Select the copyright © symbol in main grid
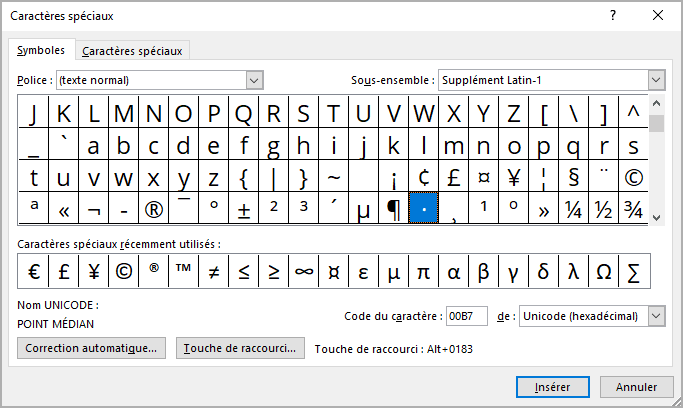Image resolution: width=683 pixels, height=408 pixels. (x=634, y=176)
